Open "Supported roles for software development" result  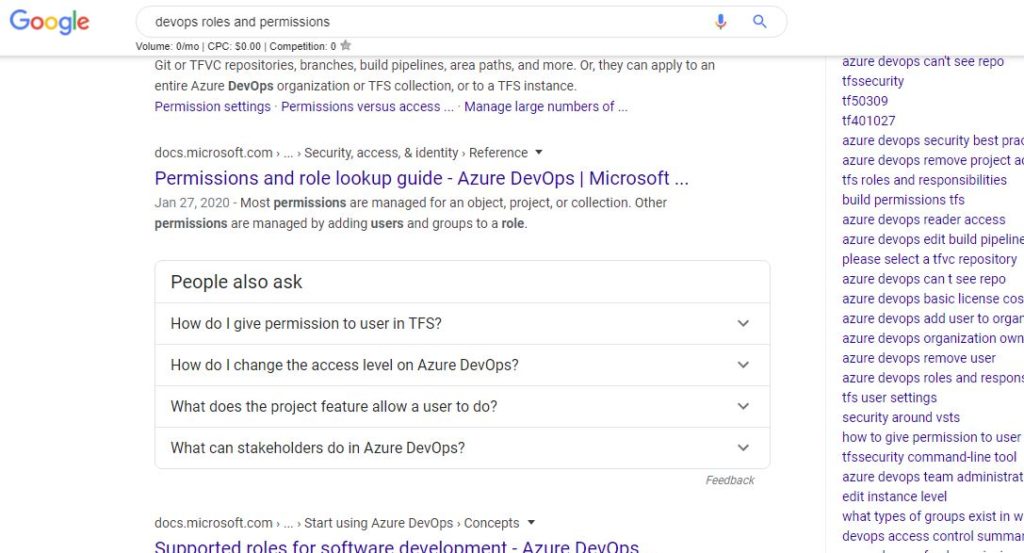(396, 547)
